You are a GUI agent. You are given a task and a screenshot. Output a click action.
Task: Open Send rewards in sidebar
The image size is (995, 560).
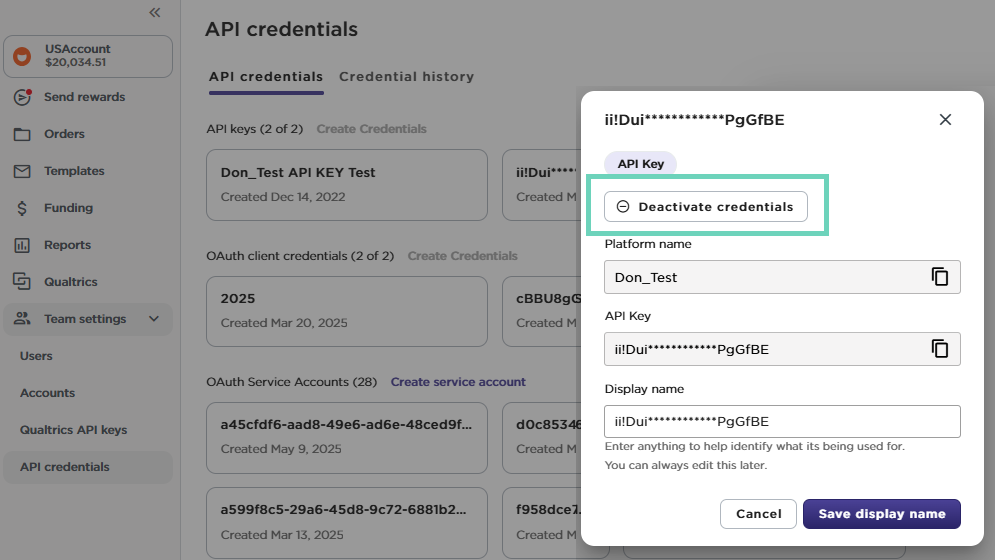[84, 97]
